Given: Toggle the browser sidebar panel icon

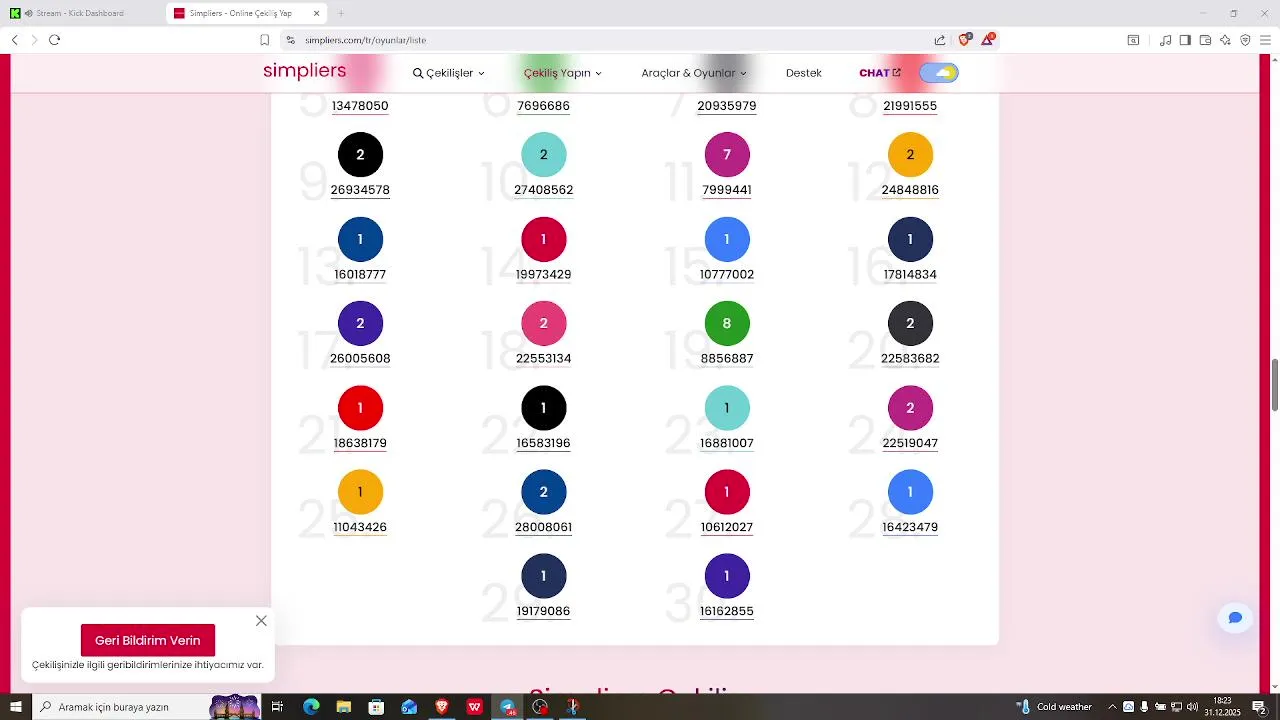Looking at the screenshot, I should 1185,40.
